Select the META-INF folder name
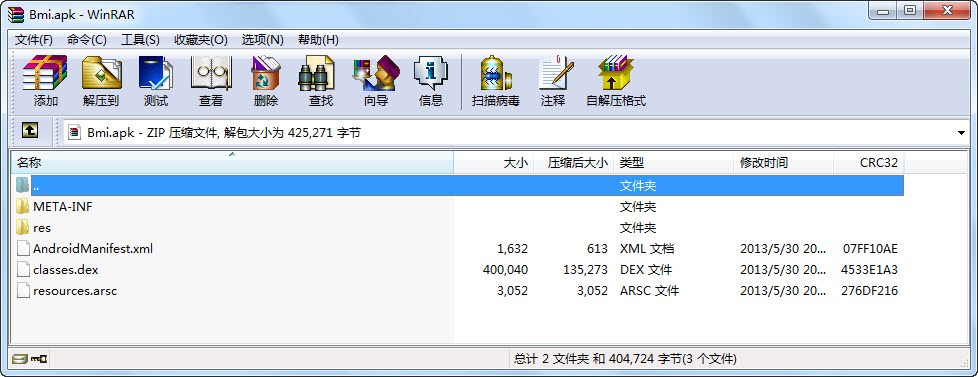This screenshot has height=377, width=978. click(x=63, y=207)
